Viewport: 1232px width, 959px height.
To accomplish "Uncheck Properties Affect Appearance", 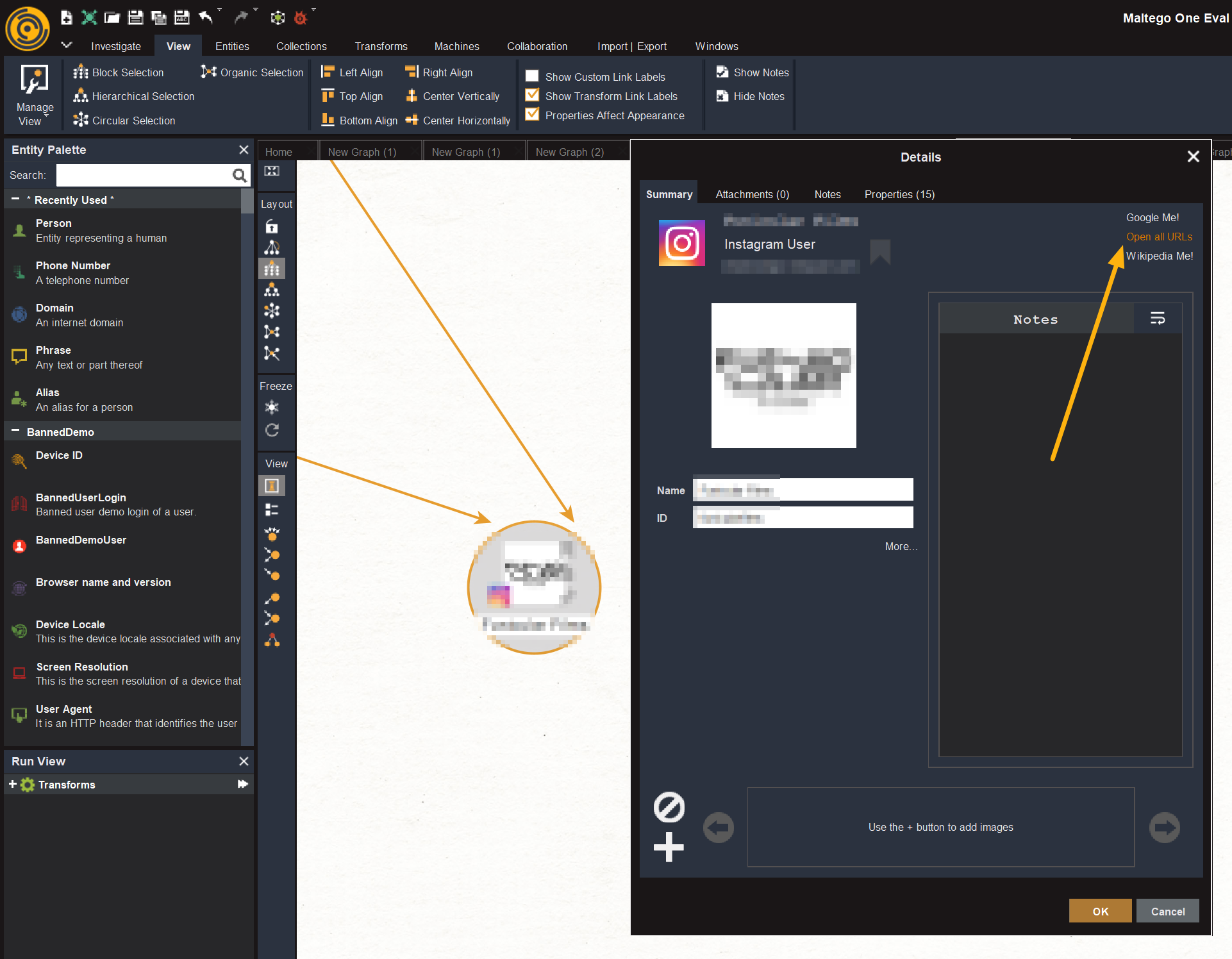I will (532, 115).
